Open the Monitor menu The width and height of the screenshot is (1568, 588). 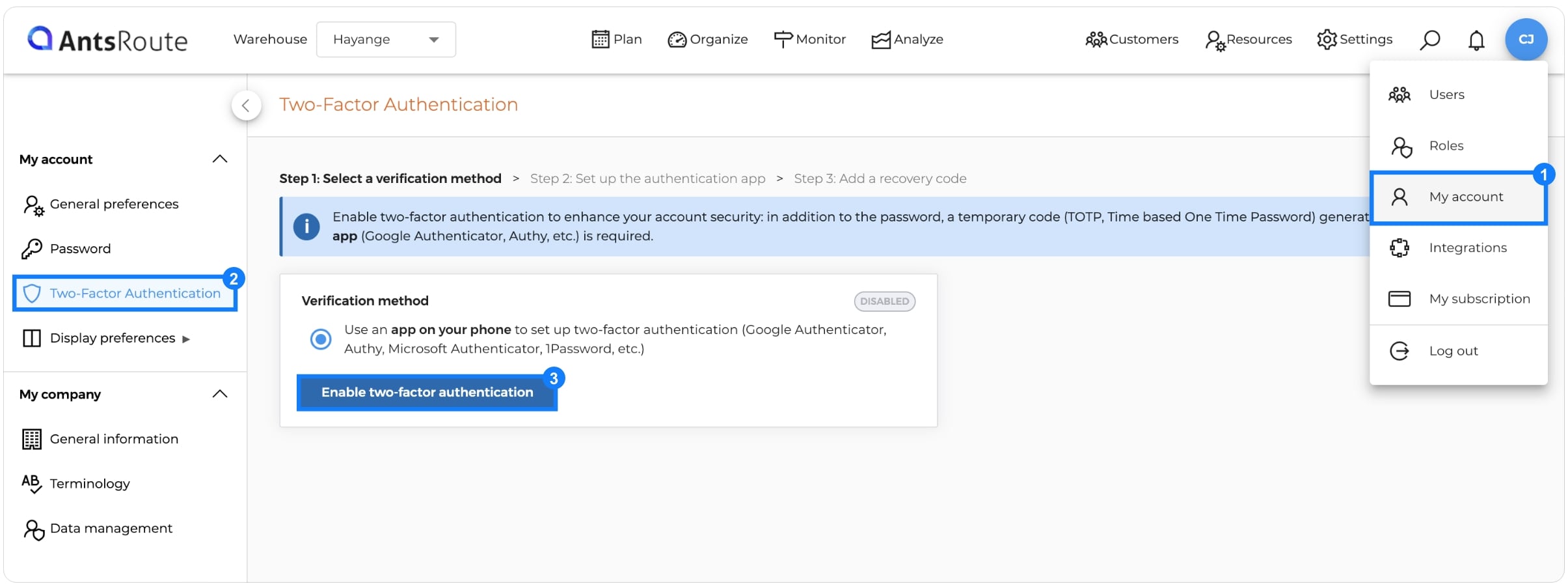click(809, 40)
